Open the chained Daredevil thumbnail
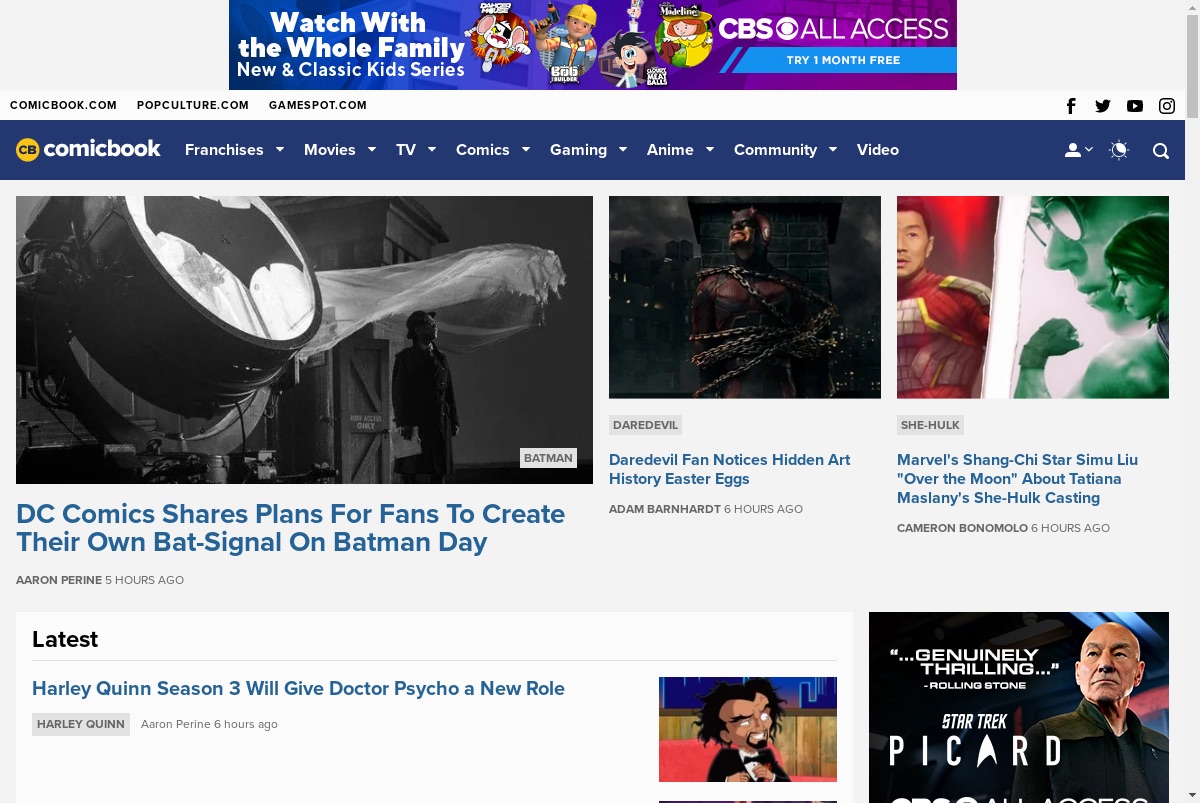1200x803 pixels. 745,297
